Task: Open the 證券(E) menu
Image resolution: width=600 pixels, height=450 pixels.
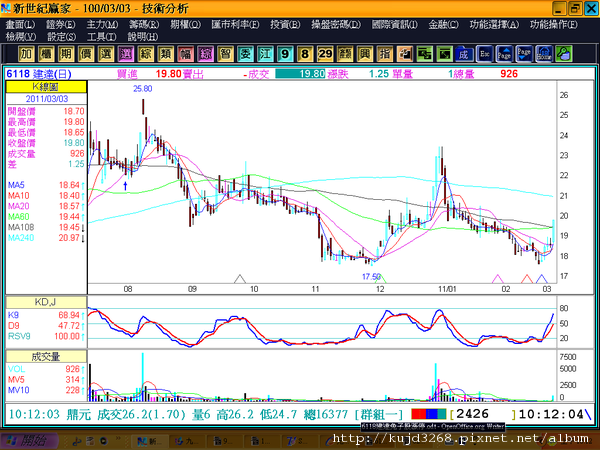Action: coord(61,24)
